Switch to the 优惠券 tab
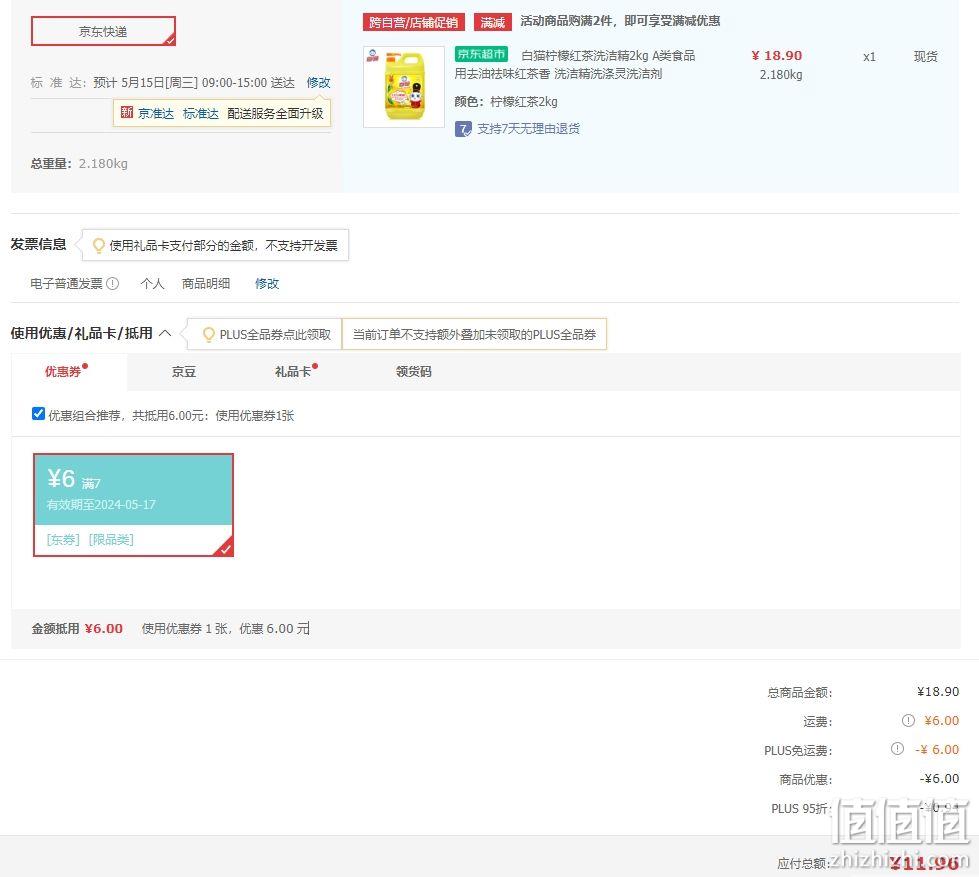This screenshot has width=979, height=877. click(69, 372)
